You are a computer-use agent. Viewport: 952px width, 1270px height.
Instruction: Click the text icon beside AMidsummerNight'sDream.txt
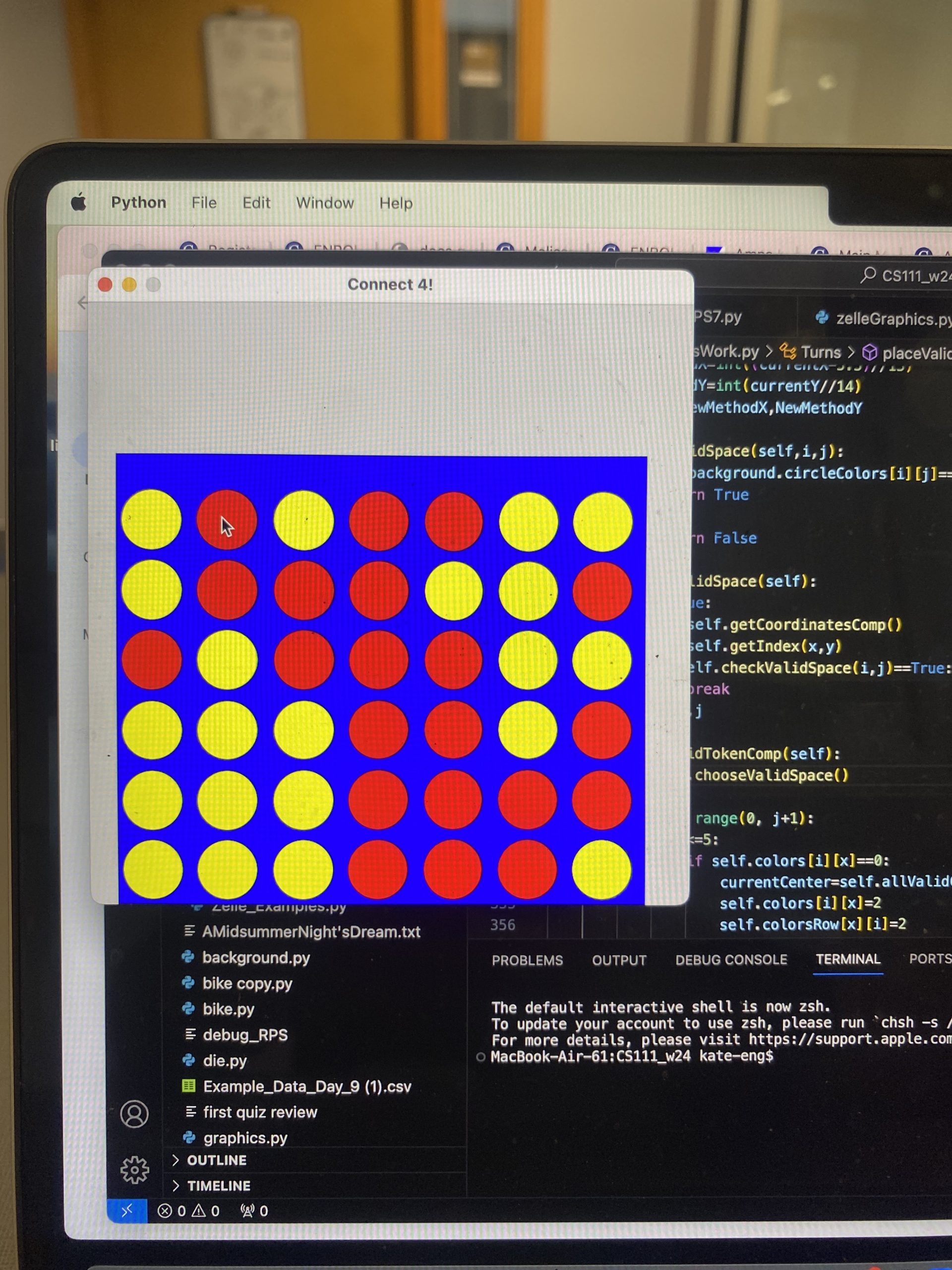coord(189,931)
